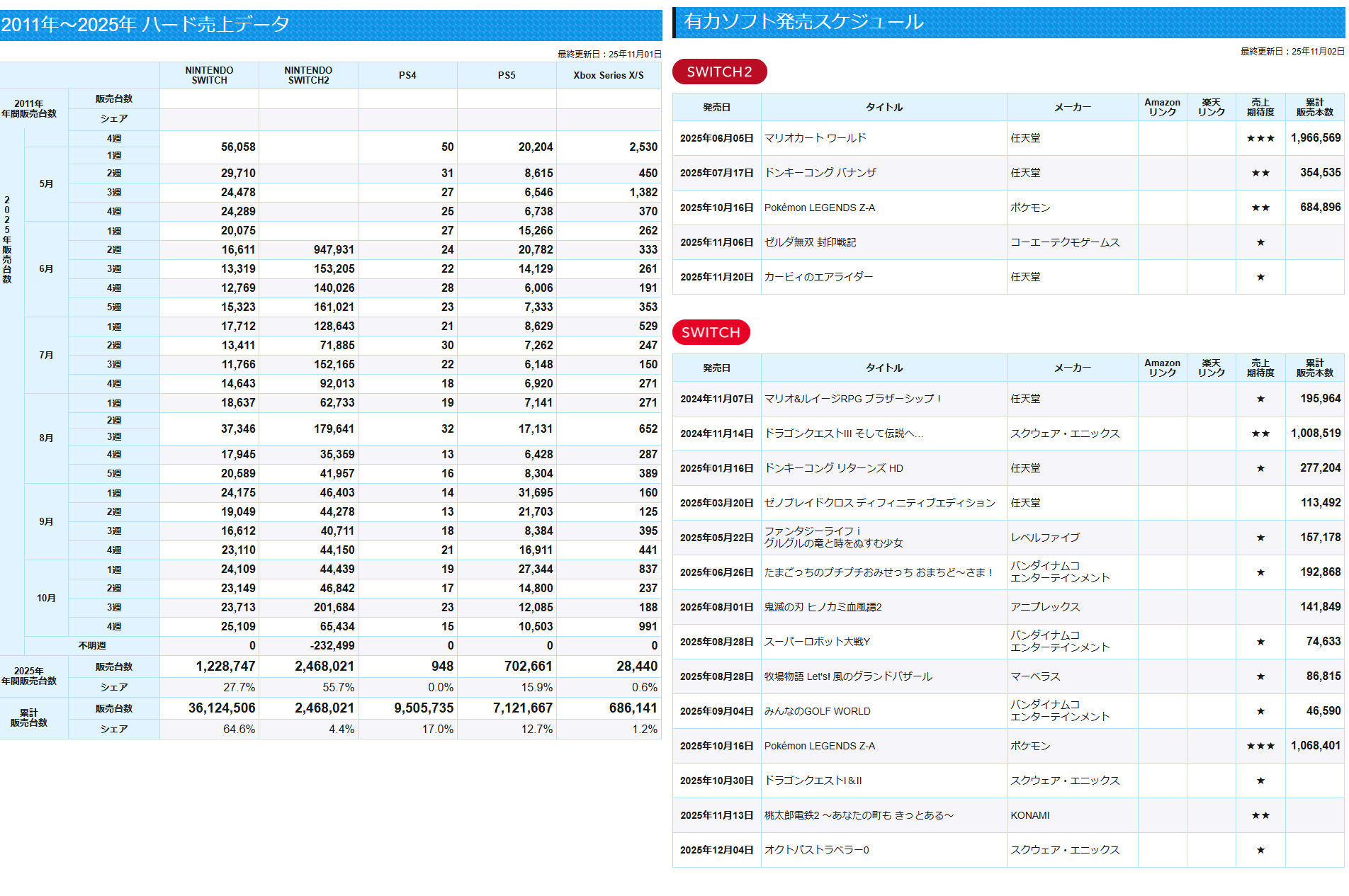Select the PS5 column header
The height and width of the screenshot is (896, 1349).
click(506, 75)
